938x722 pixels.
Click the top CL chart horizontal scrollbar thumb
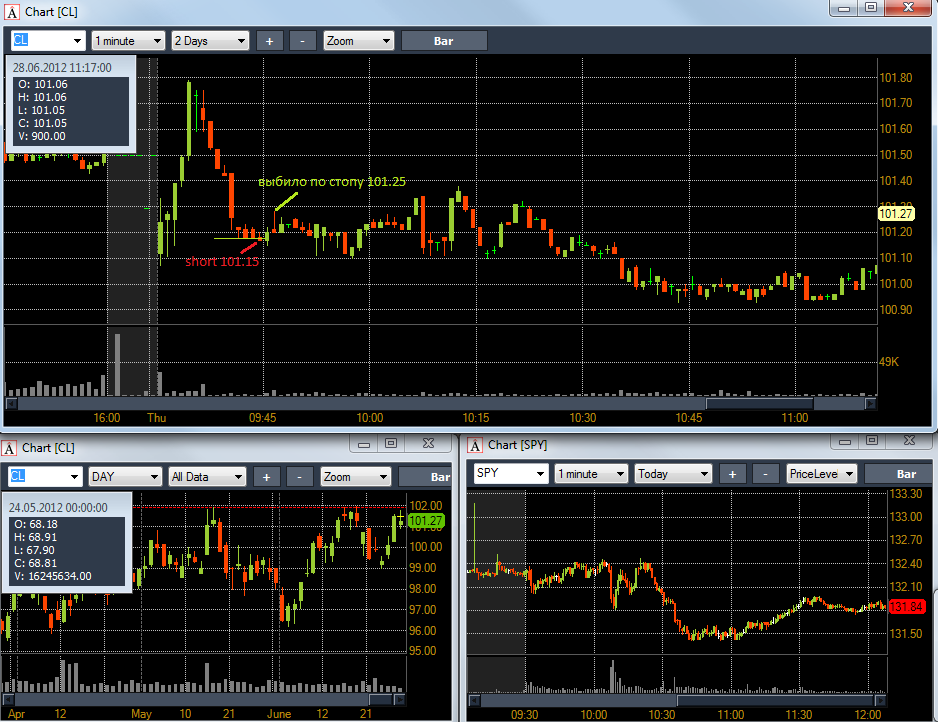click(x=759, y=404)
